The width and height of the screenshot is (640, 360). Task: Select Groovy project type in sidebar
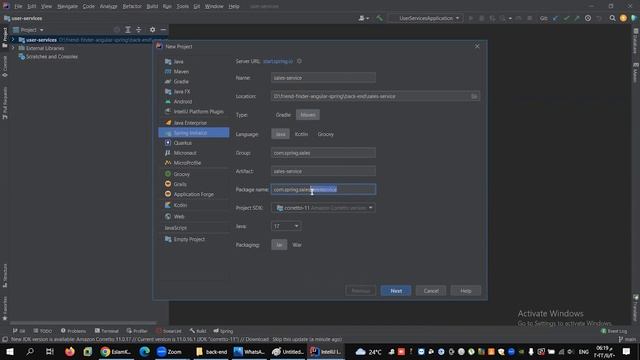point(182,174)
